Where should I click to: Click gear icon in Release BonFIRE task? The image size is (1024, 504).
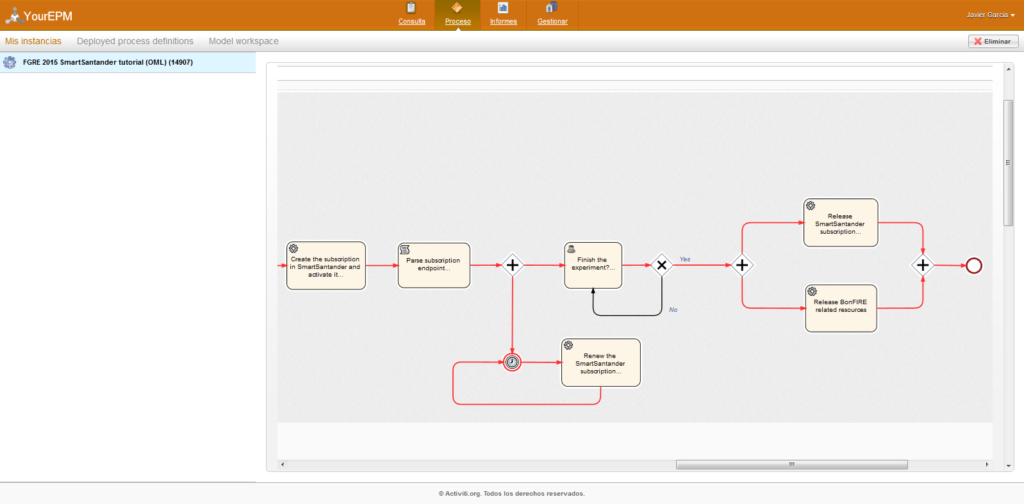[x=812, y=291]
